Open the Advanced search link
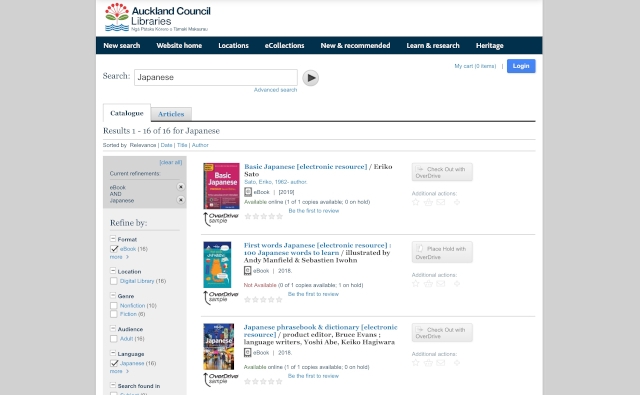 pos(276,90)
